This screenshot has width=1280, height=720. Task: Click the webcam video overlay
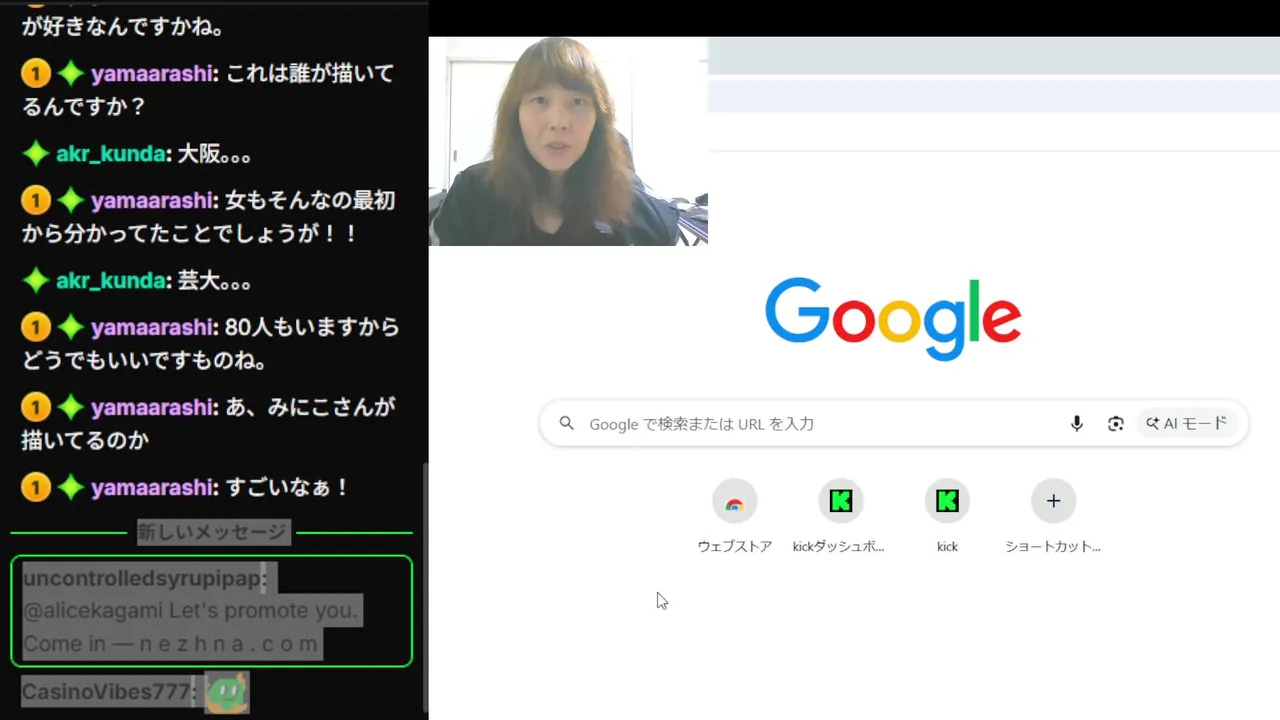tap(568, 141)
